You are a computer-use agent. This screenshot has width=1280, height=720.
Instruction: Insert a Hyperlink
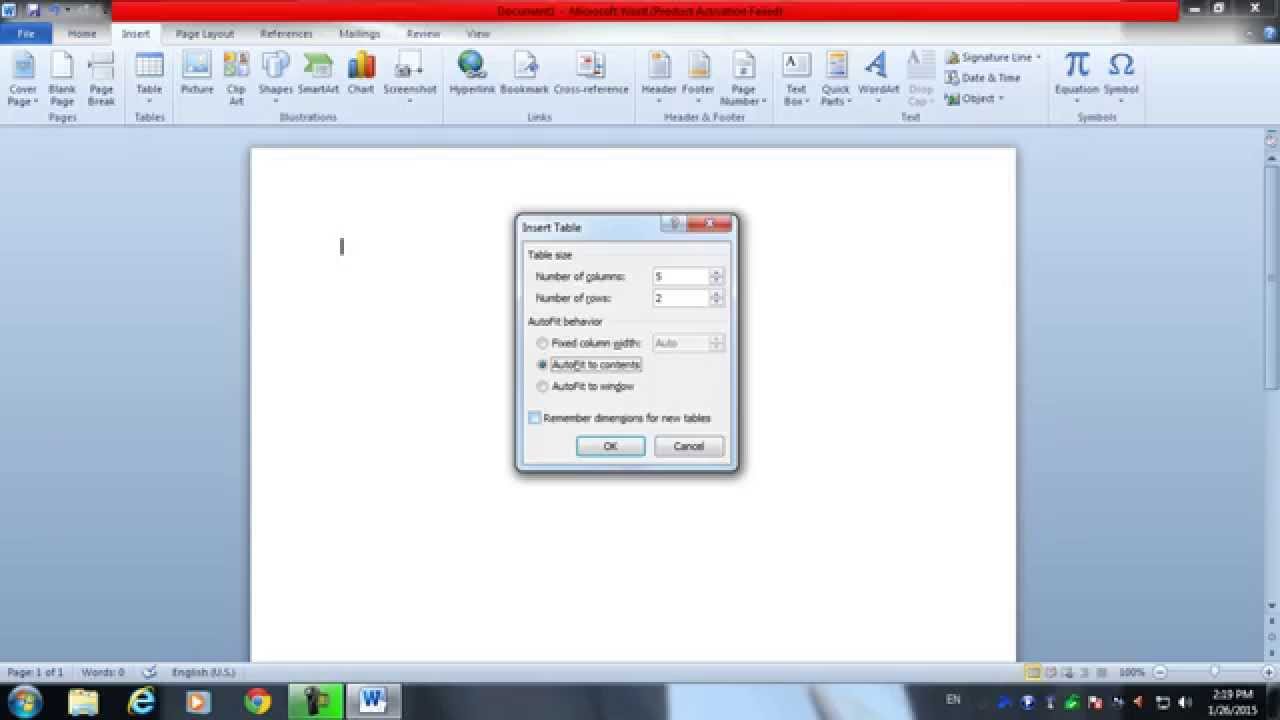tap(472, 75)
